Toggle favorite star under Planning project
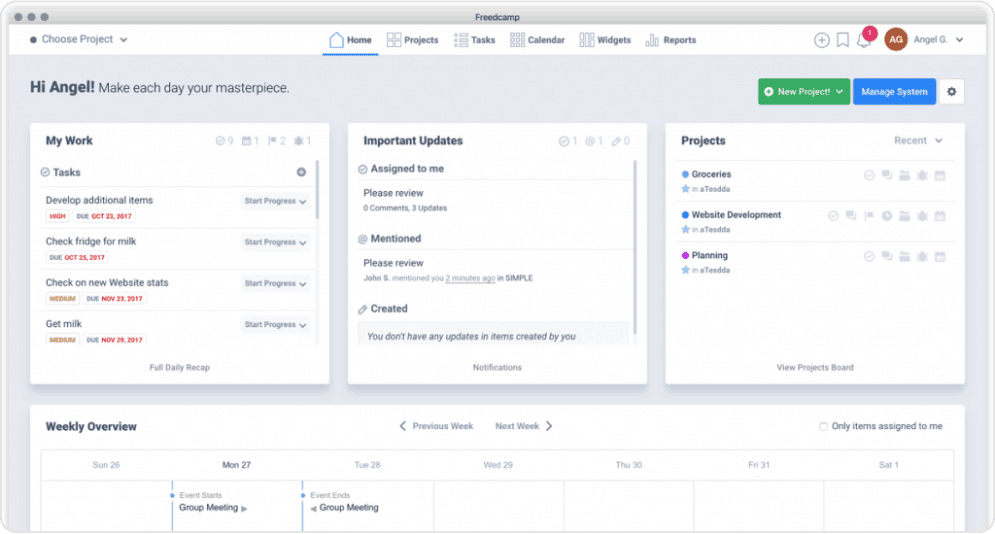The image size is (995, 534). coord(685,270)
